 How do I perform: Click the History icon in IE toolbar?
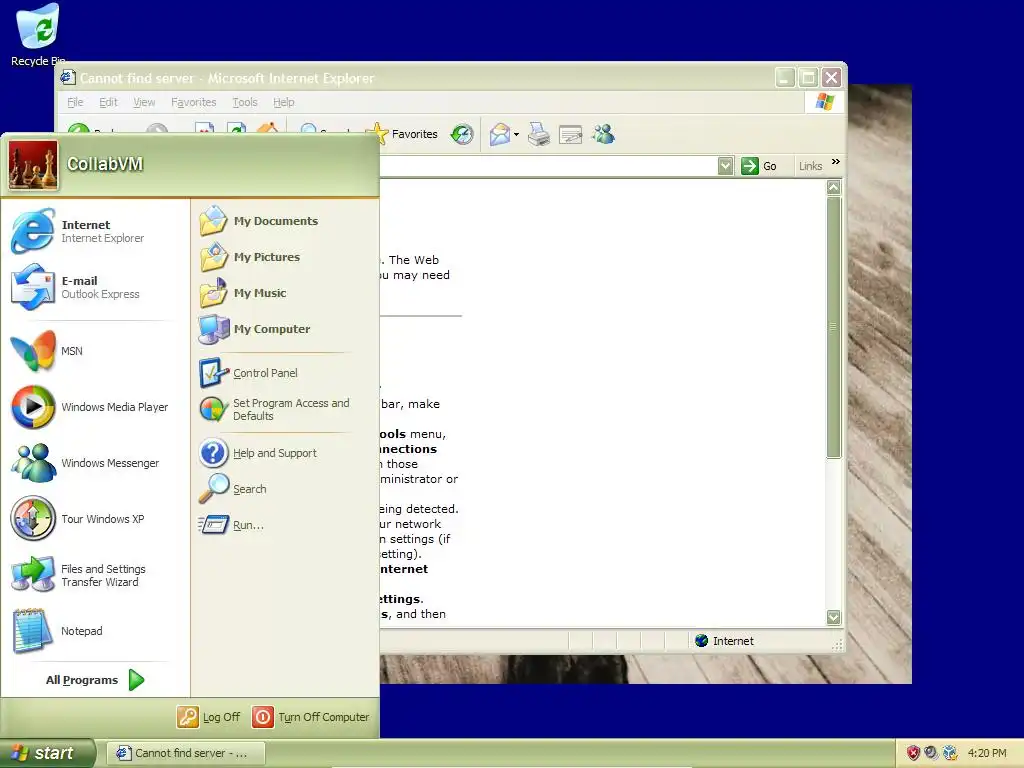[x=462, y=134]
